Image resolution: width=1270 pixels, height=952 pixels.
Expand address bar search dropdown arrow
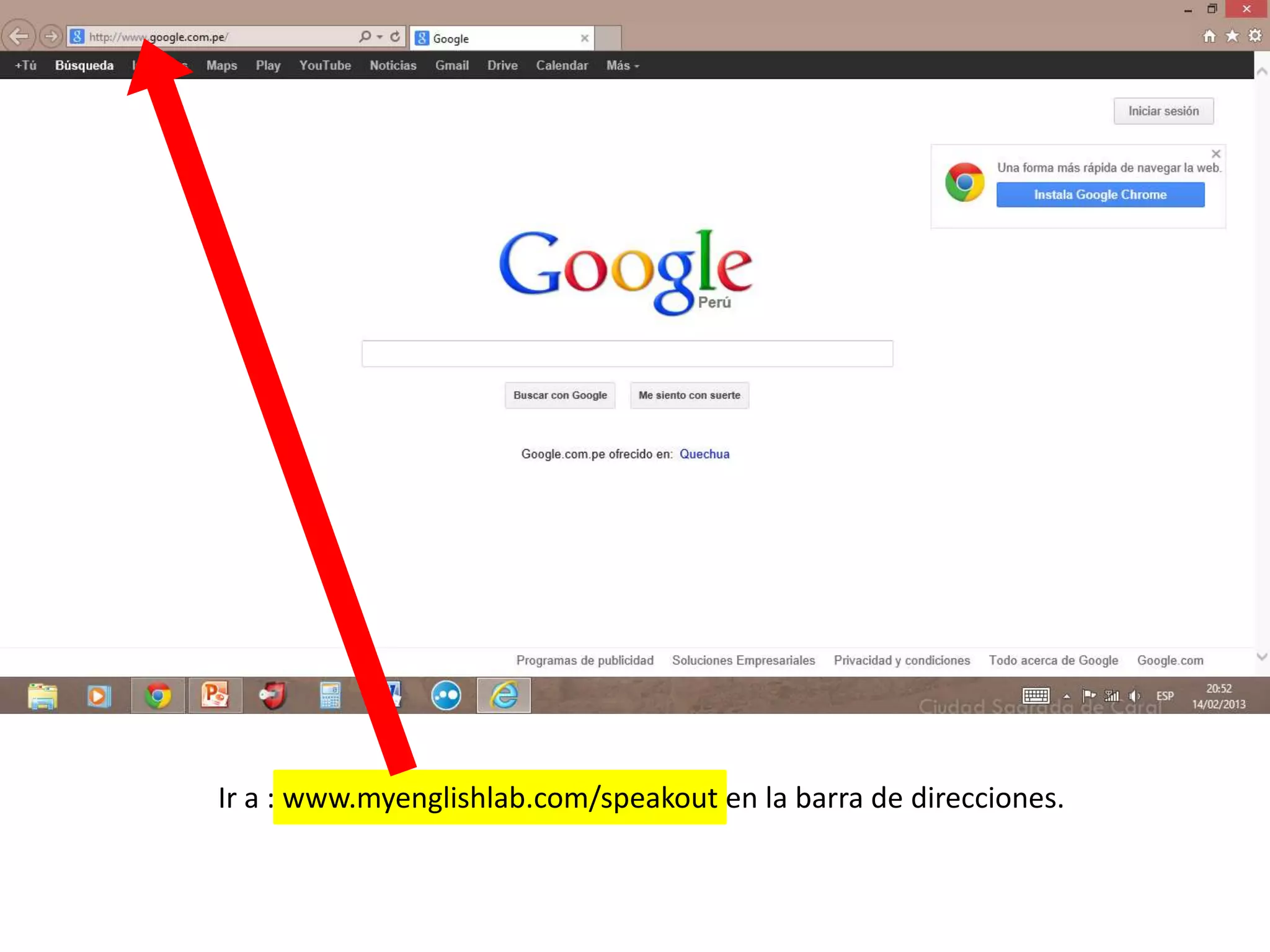tap(380, 37)
